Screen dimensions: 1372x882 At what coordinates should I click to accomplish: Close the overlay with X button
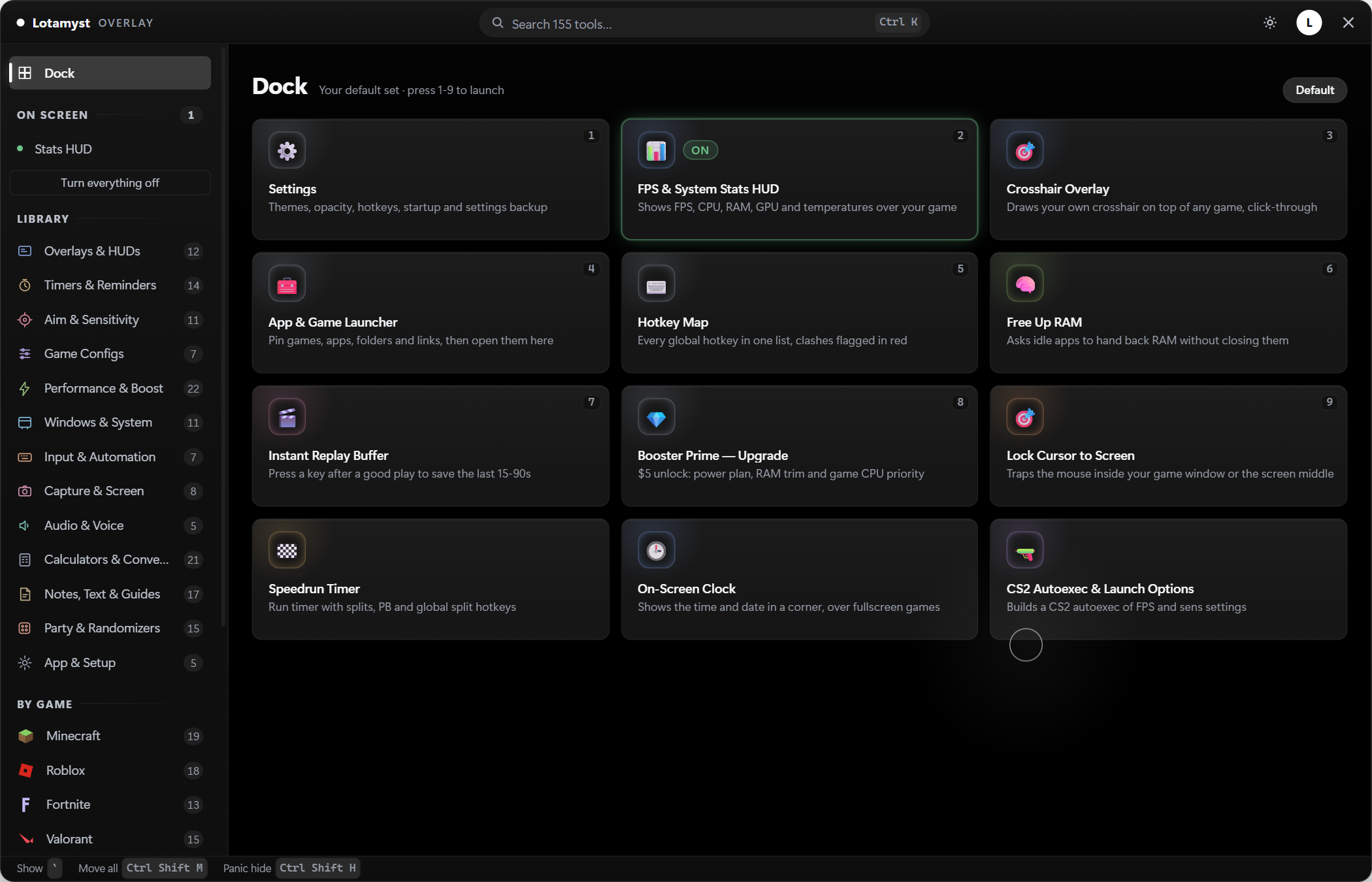click(x=1348, y=23)
